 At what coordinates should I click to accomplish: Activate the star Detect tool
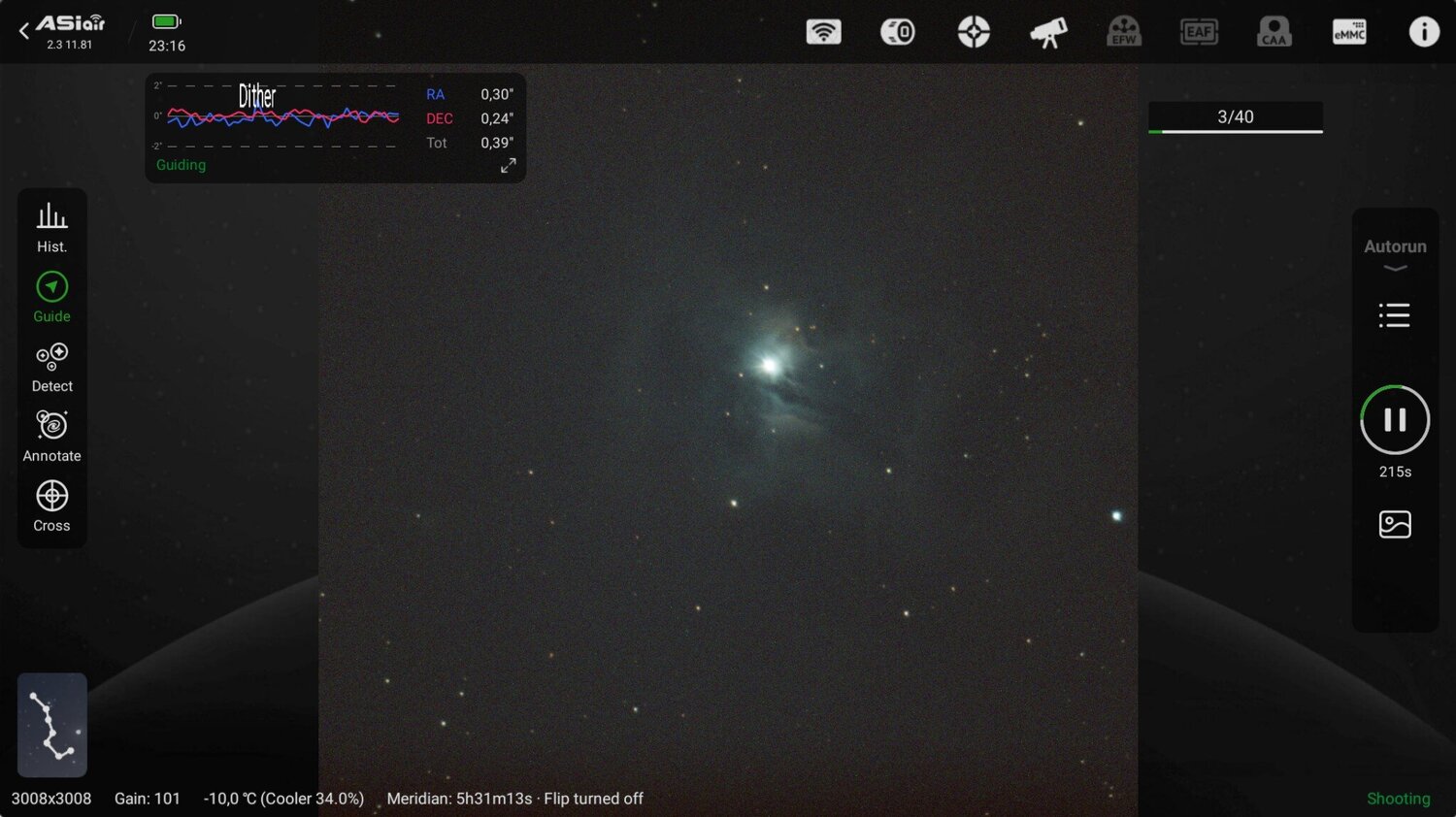coord(51,368)
